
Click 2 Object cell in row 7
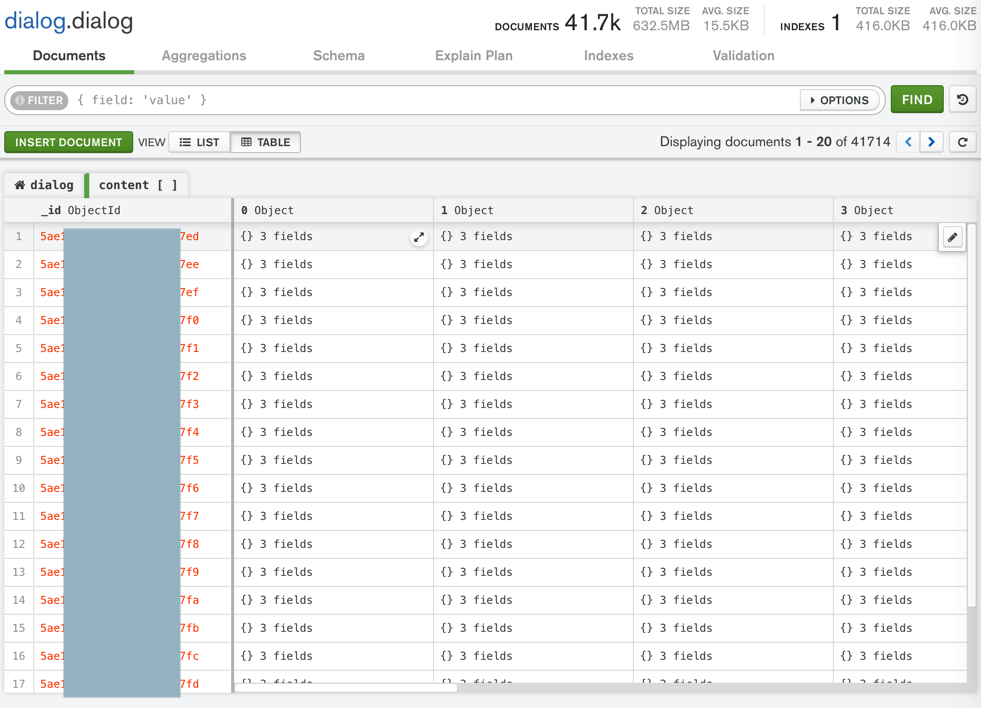[x=733, y=404]
